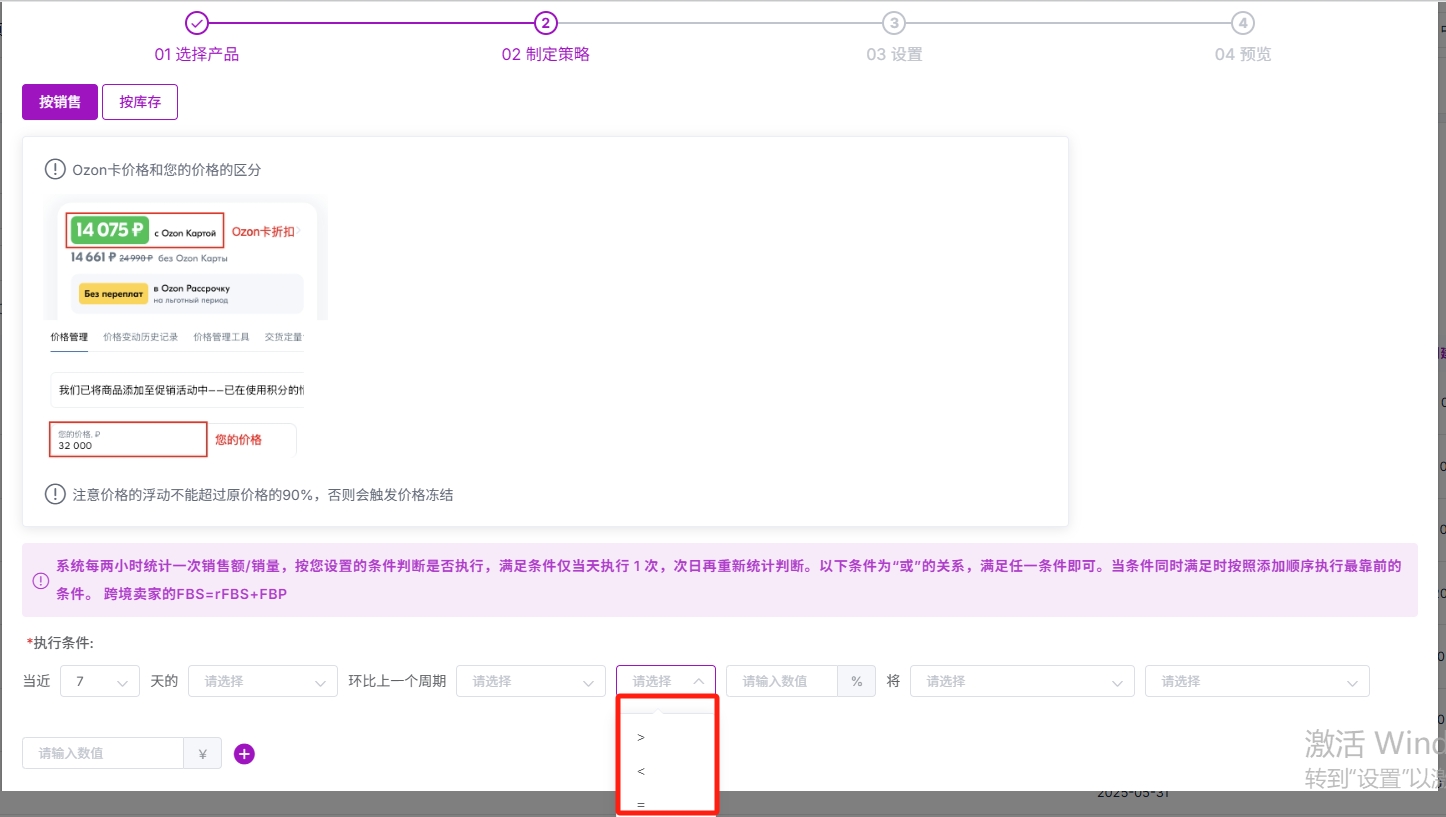Screen dimensions: 1446x817
Task: Jump to the 03 设置 step label
Action: coord(894,54)
